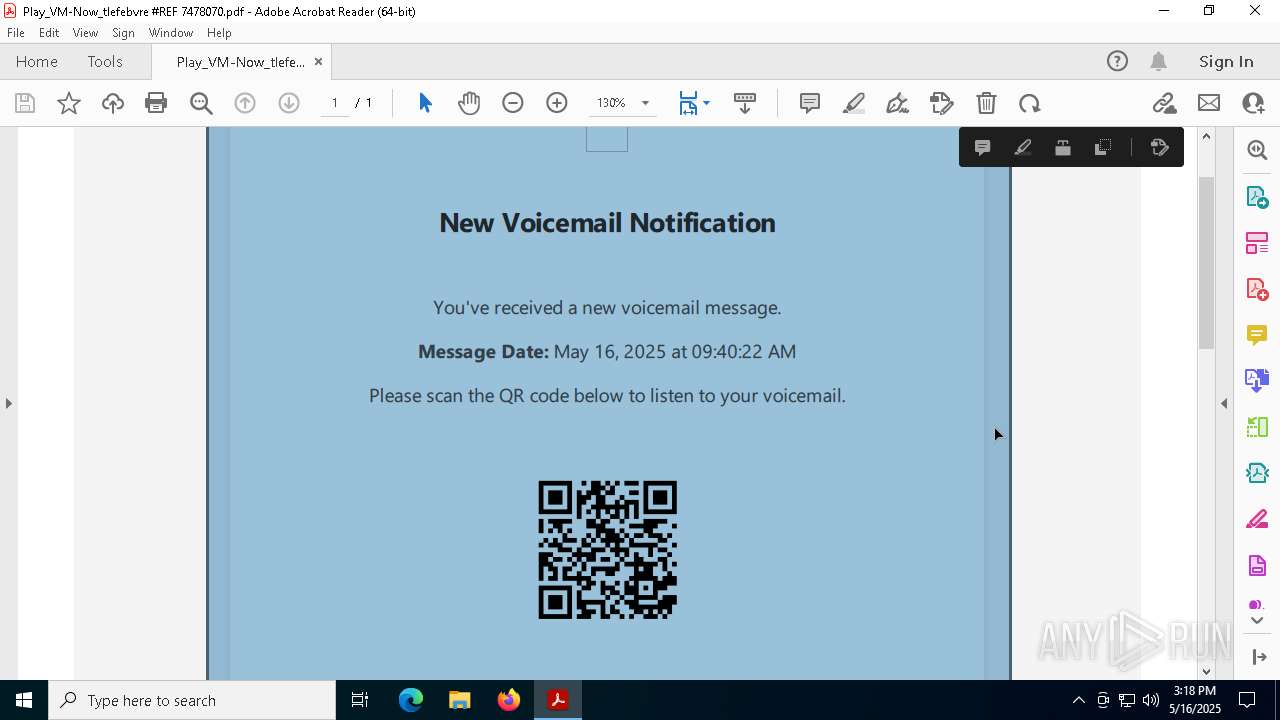Image resolution: width=1280 pixels, height=720 pixels.
Task: Click the QR code image
Action: [x=608, y=550]
